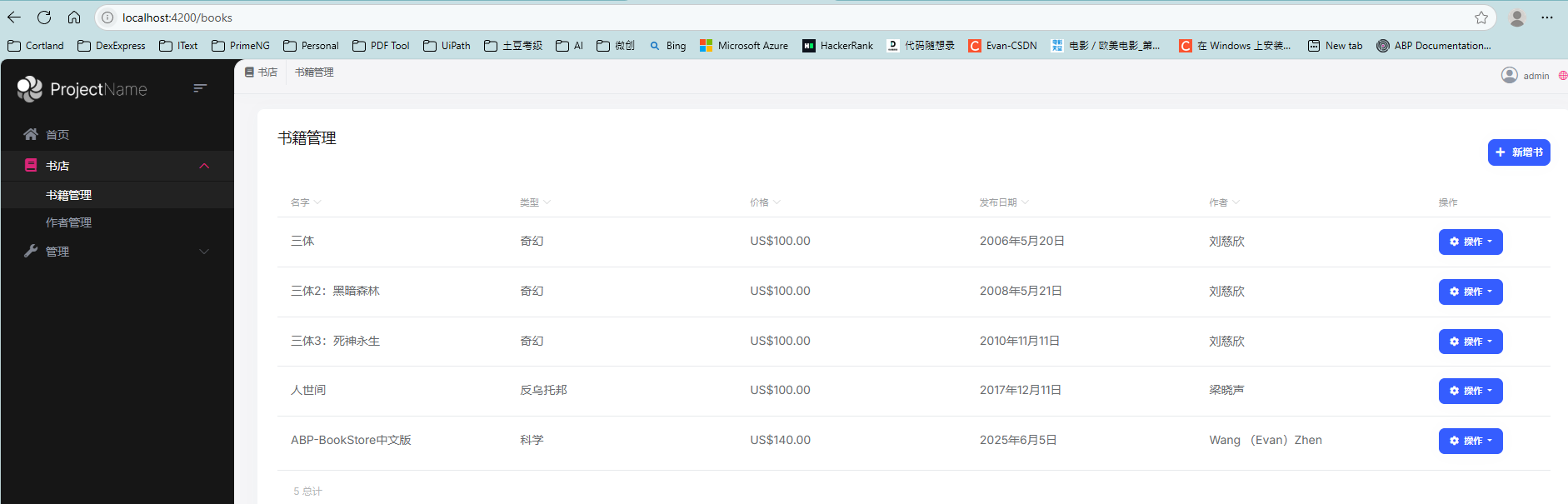Sort by 发布日期 column header
The height and width of the screenshot is (504, 1568).
pos(1004,202)
